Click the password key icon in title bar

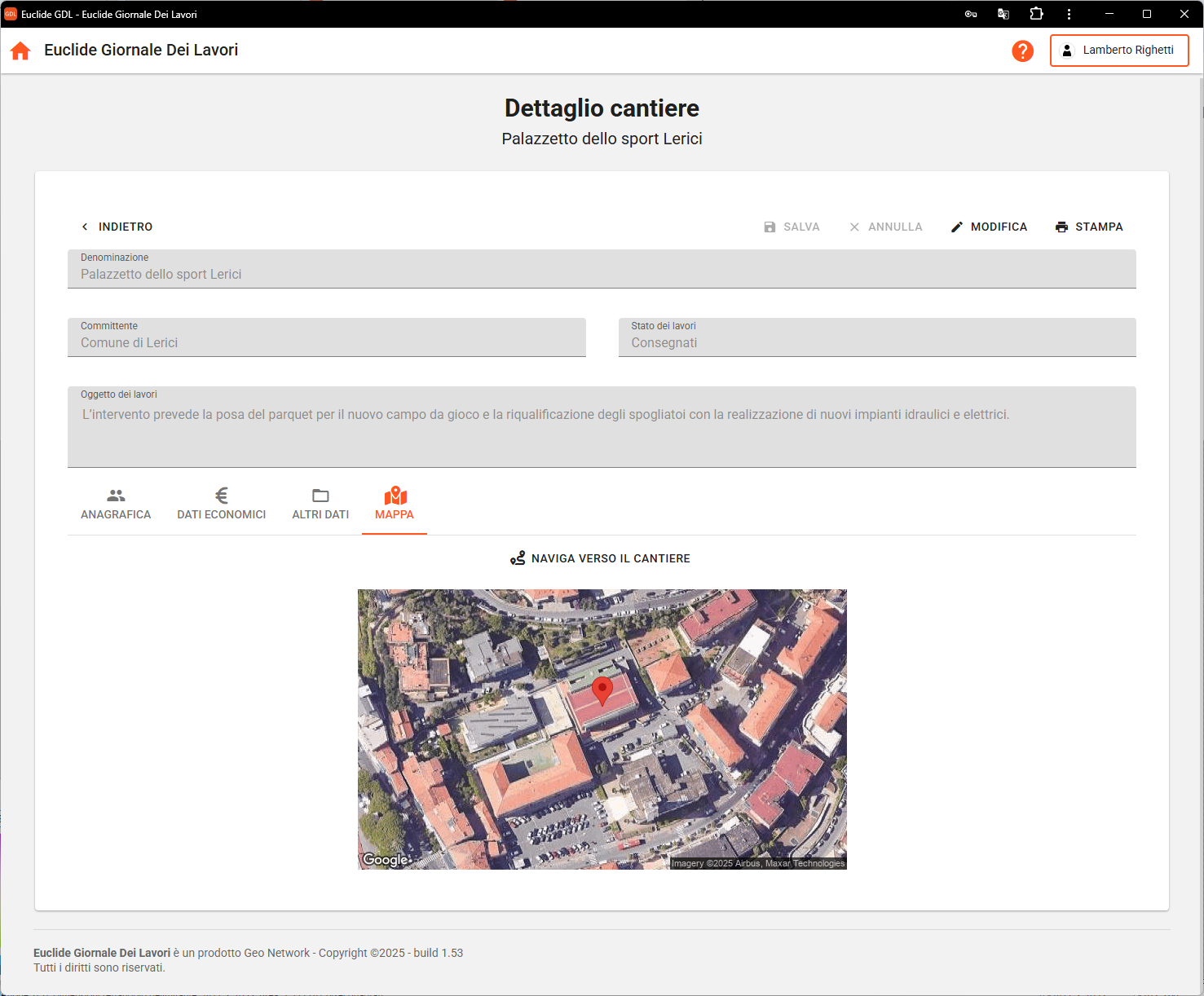pyautogui.click(x=971, y=14)
